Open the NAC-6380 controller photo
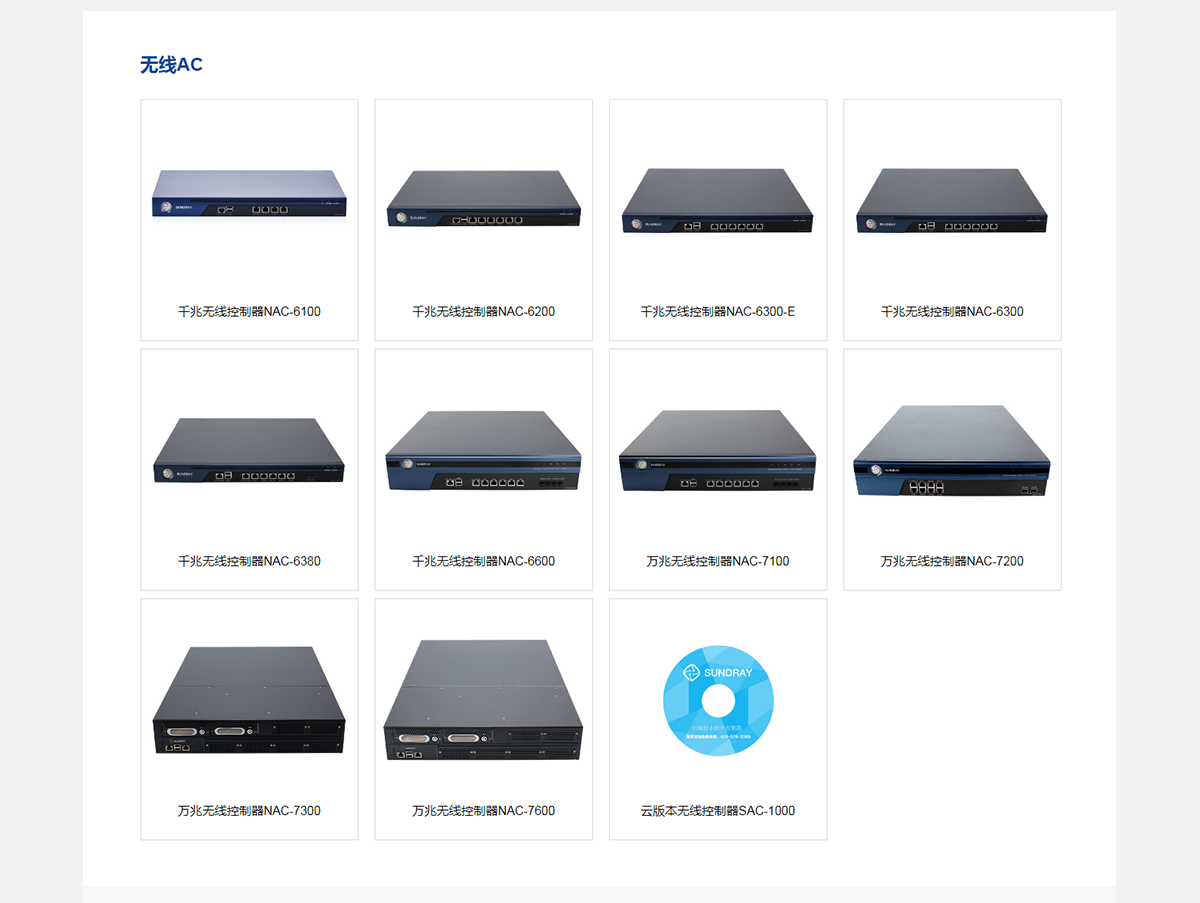The image size is (1200, 903). tap(249, 451)
